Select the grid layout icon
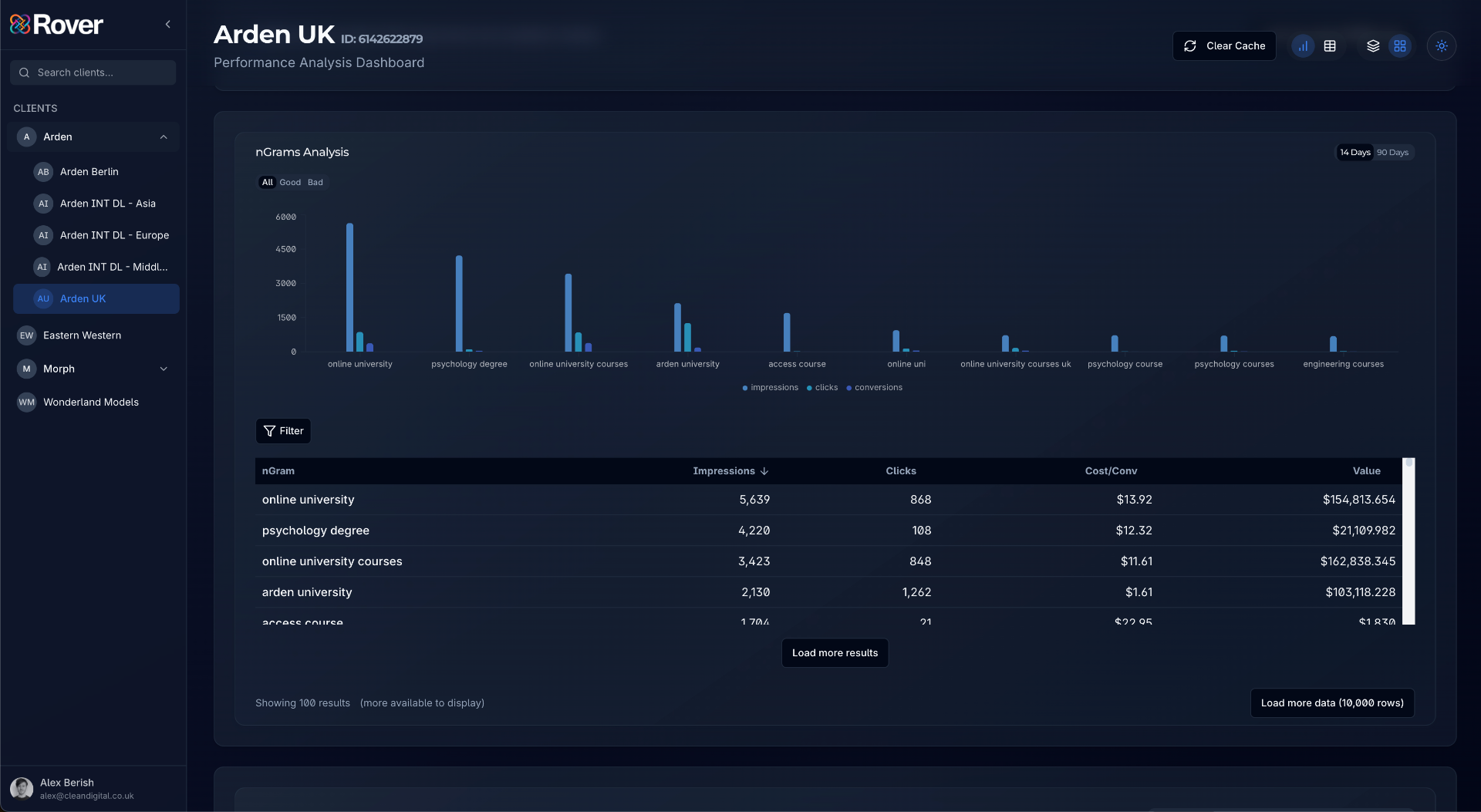 click(x=1400, y=46)
